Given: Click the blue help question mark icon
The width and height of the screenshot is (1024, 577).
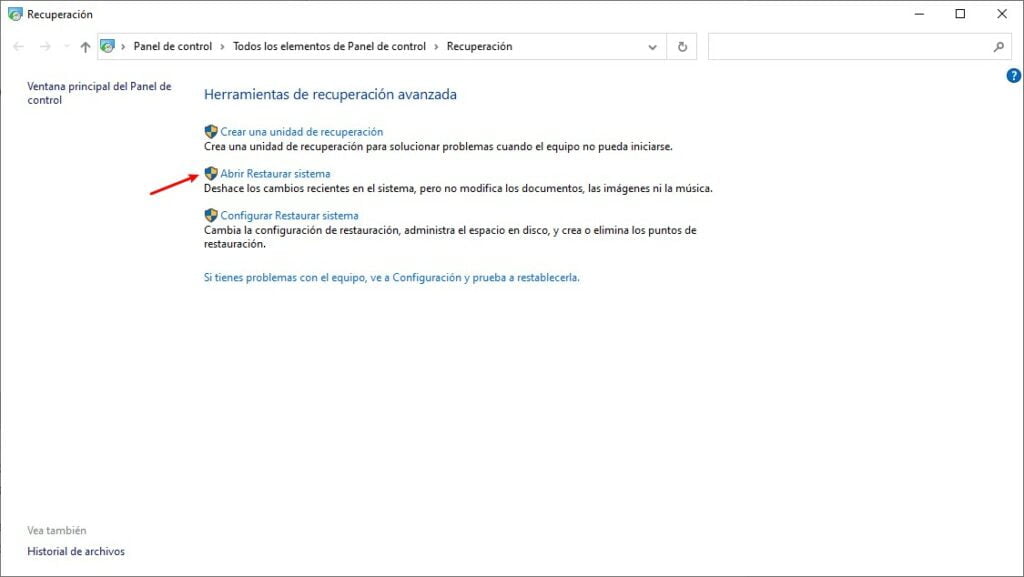Looking at the screenshot, I should tap(1013, 76).
